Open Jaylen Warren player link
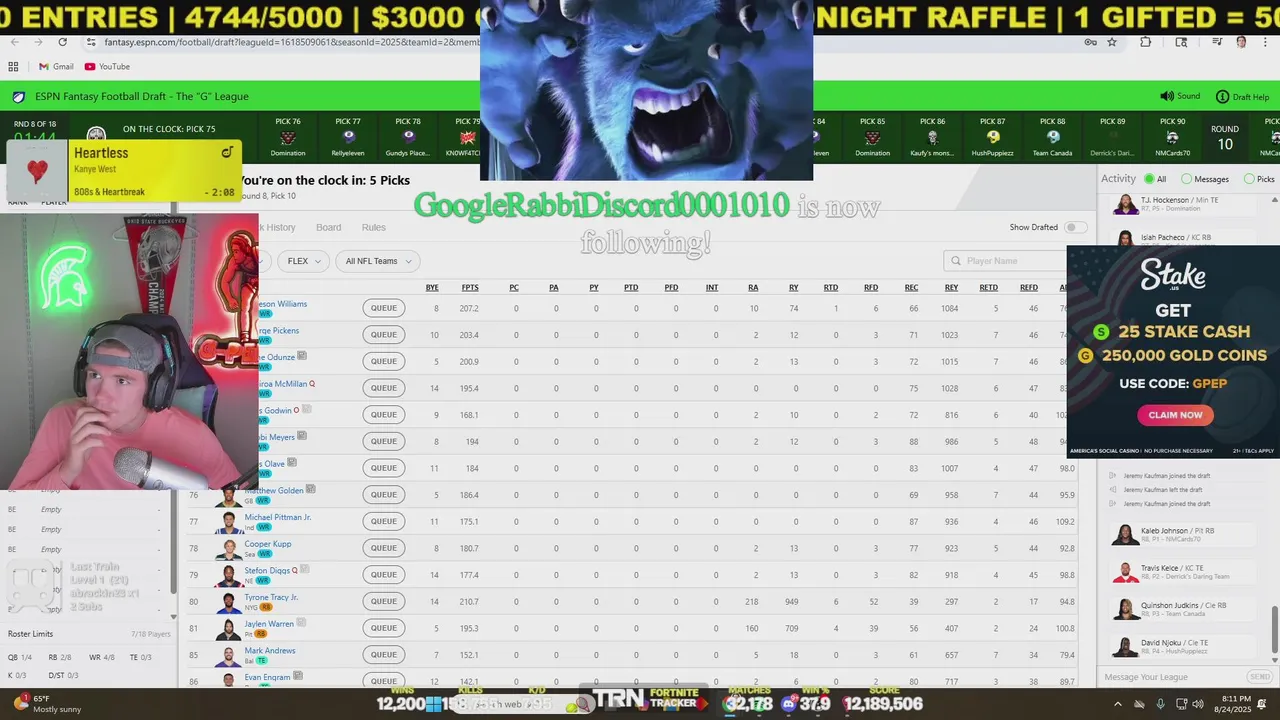 click(x=269, y=623)
